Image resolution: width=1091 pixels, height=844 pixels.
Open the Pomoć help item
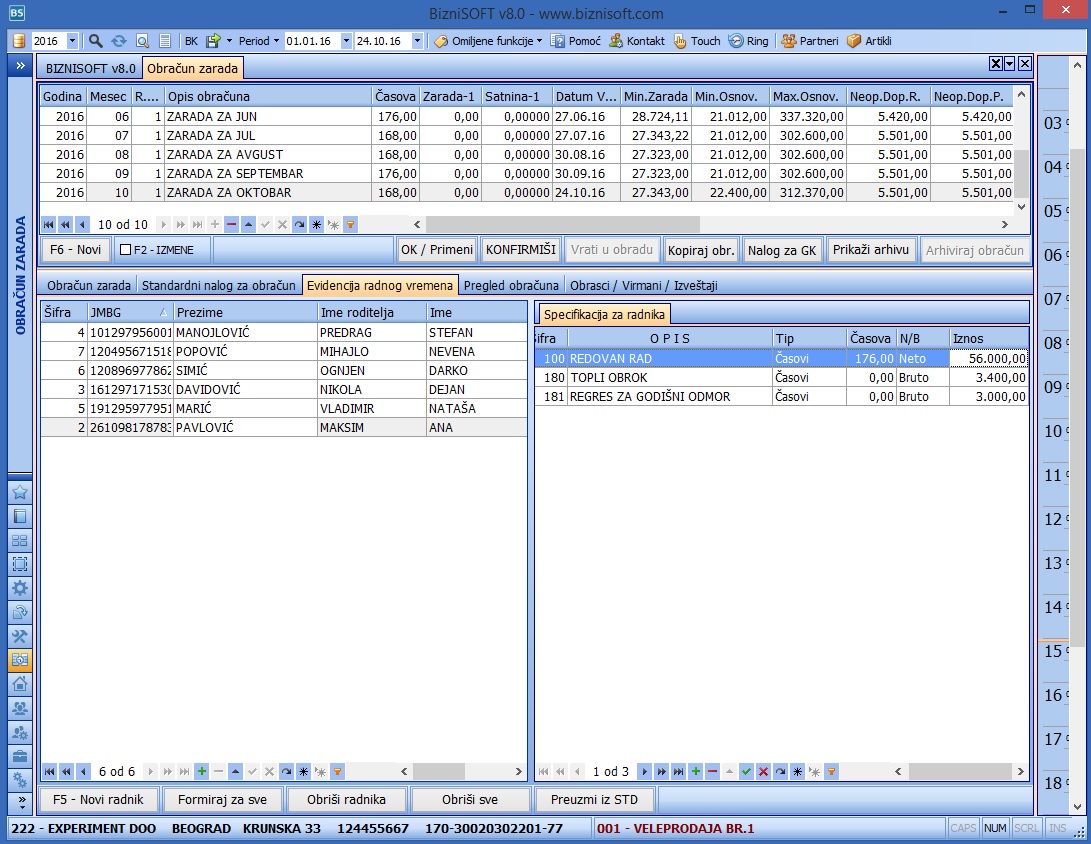[575, 41]
